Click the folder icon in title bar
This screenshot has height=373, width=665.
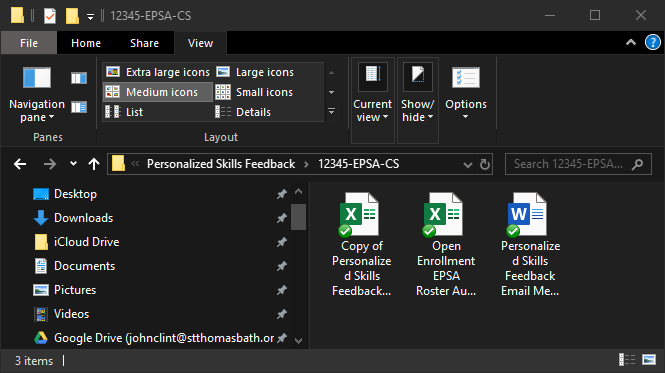pyautogui.click(x=17, y=15)
